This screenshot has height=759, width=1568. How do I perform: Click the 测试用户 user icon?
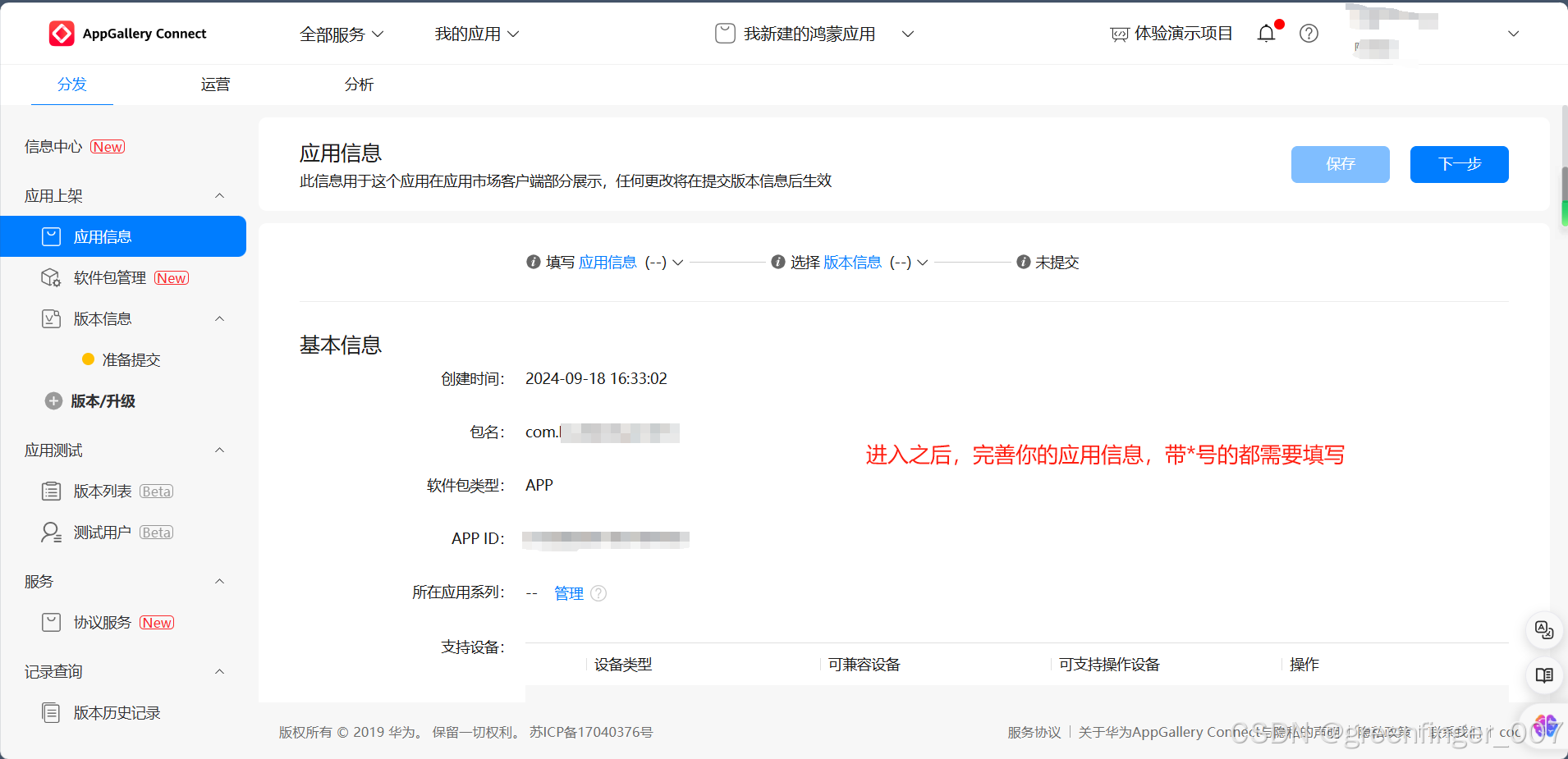pos(51,532)
